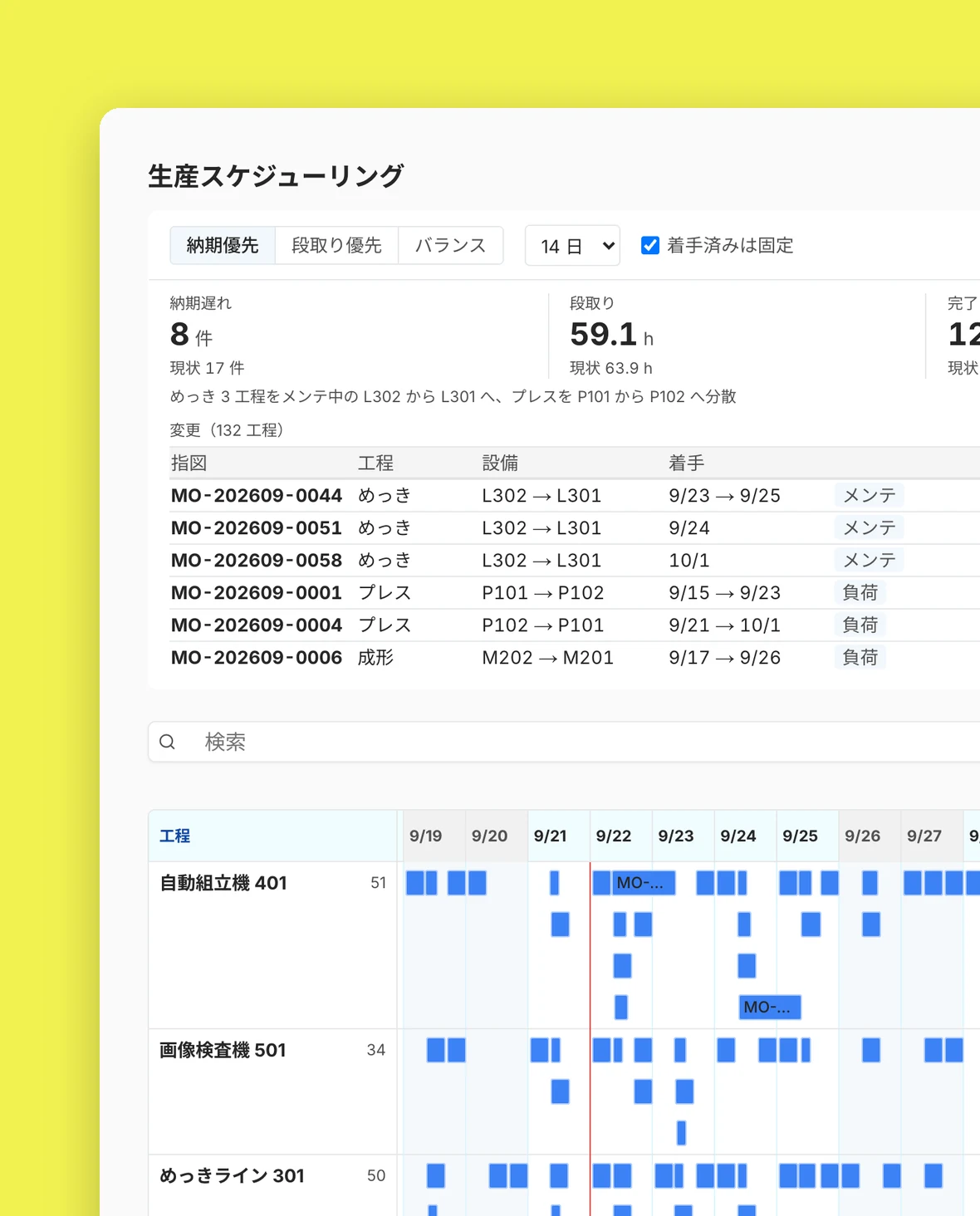
Task: Click the 指図 column header
Action: [189, 463]
